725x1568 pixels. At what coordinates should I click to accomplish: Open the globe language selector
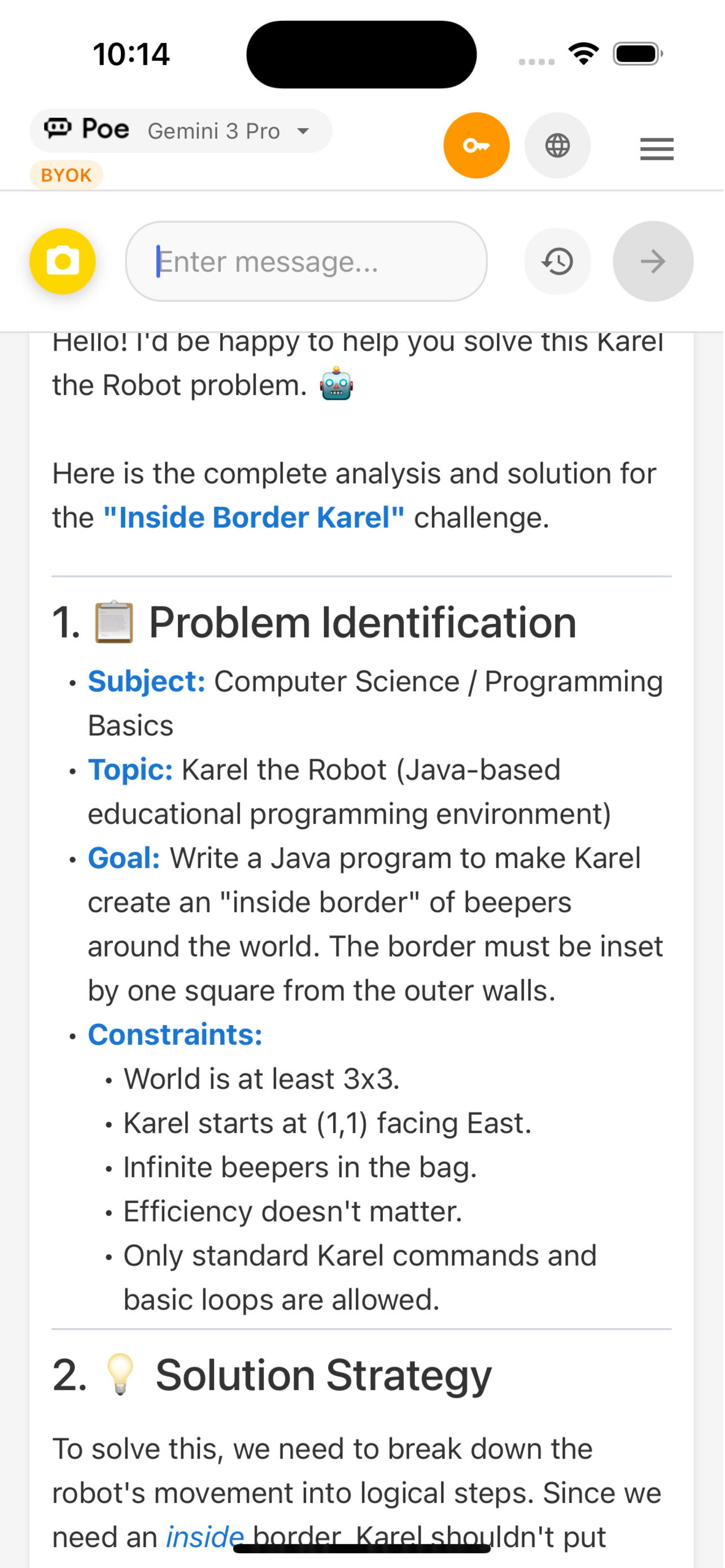tap(557, 146)
